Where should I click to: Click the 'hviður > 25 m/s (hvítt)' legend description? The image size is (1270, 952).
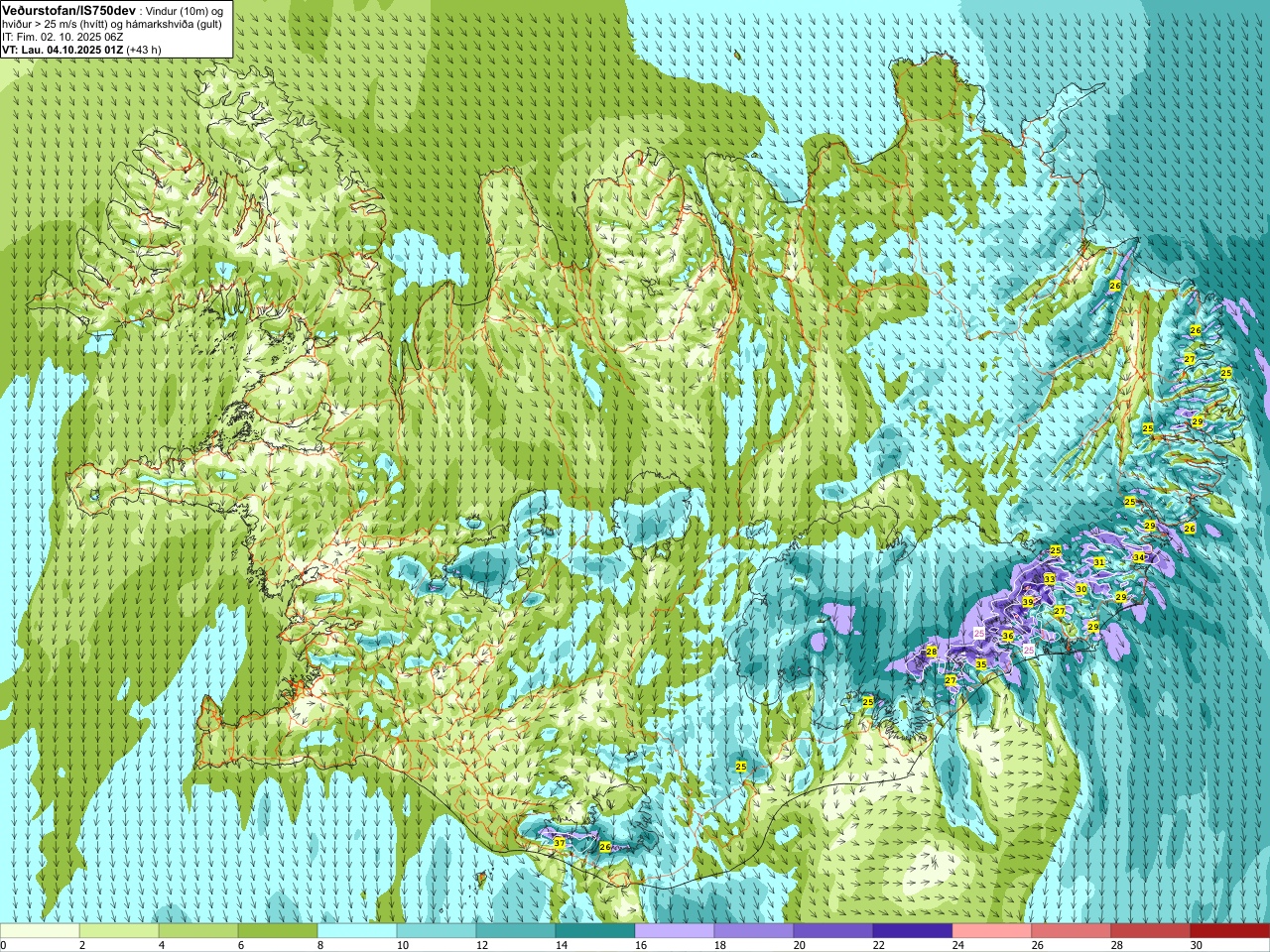coord(56,23)
